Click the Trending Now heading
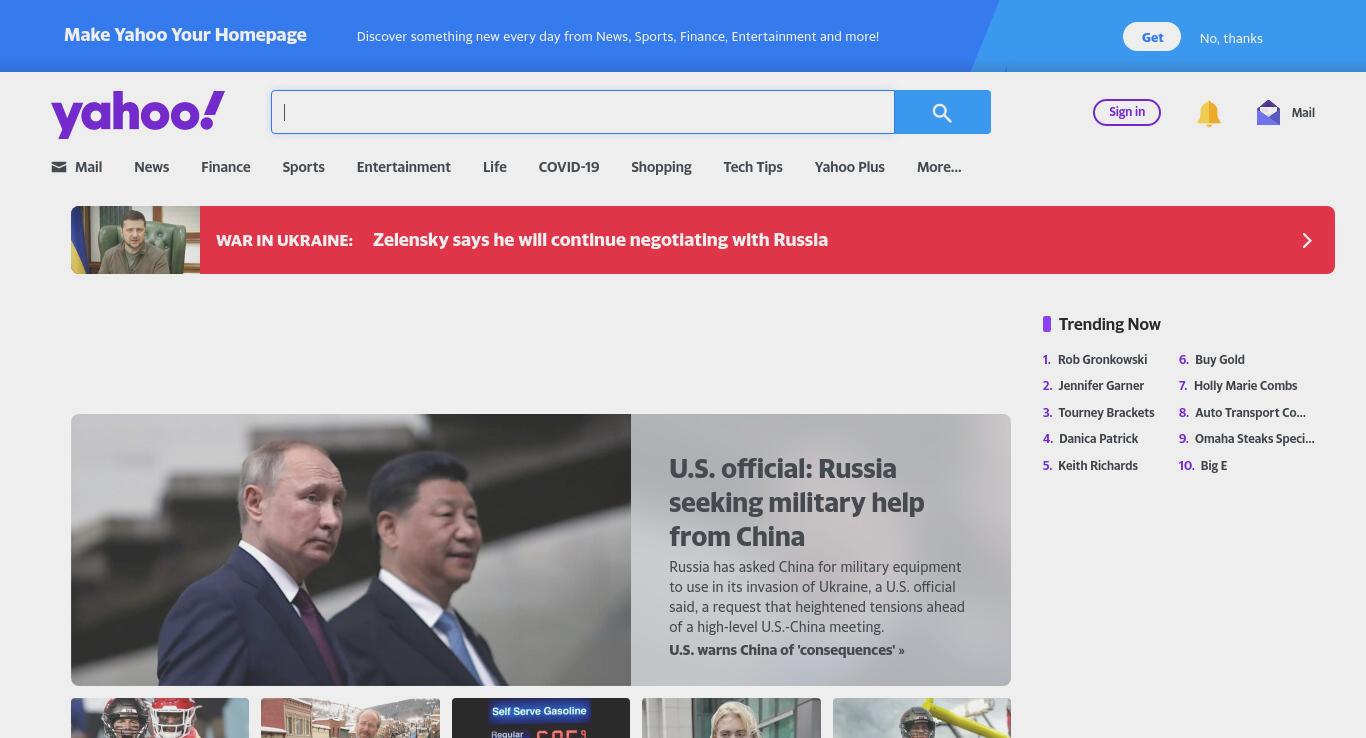1366x738 pixels. pyautogui.click(x=1109, y=324)
